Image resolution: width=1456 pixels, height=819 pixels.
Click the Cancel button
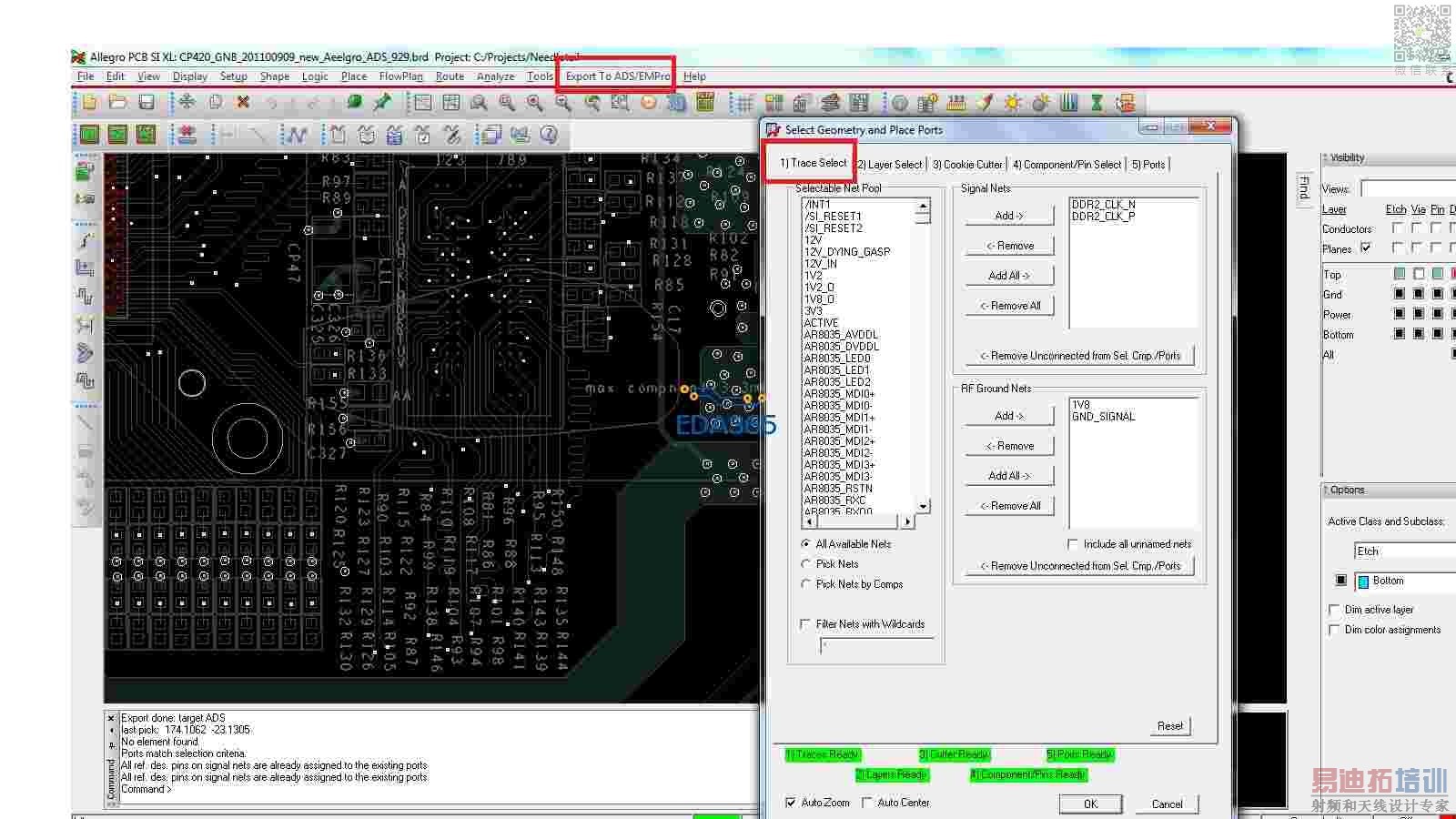(x=1167, y=804)
